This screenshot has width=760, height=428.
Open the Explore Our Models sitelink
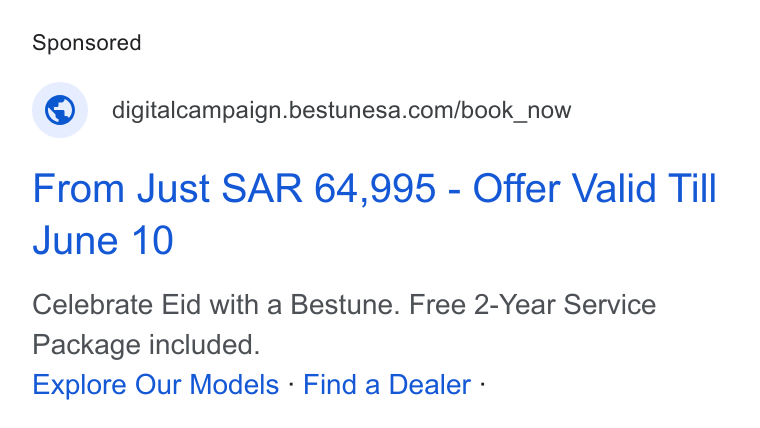156,385
